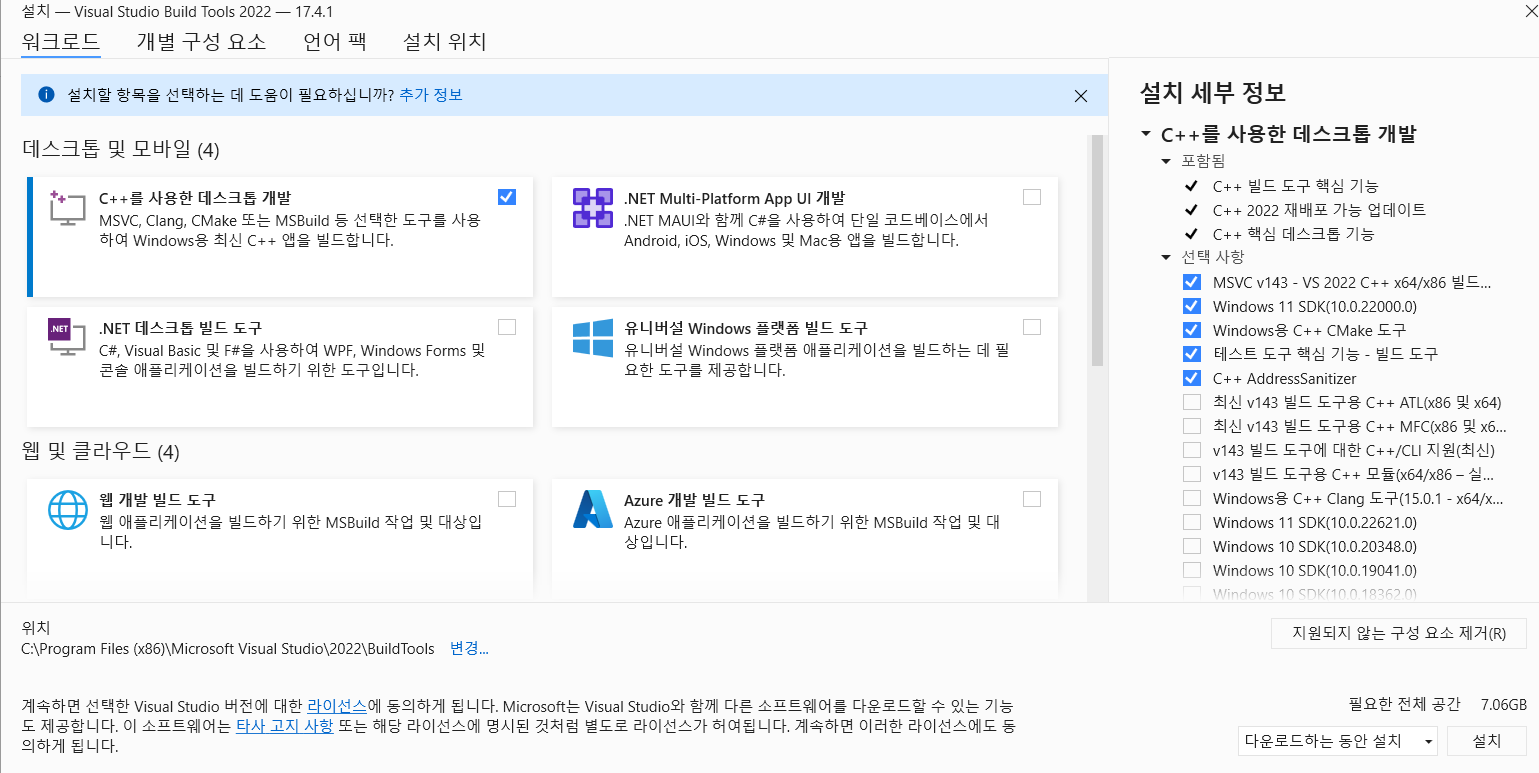Check the 유니버설 Windows 플랫폼 빌드 도구 checkbox

pos(1032,327)
